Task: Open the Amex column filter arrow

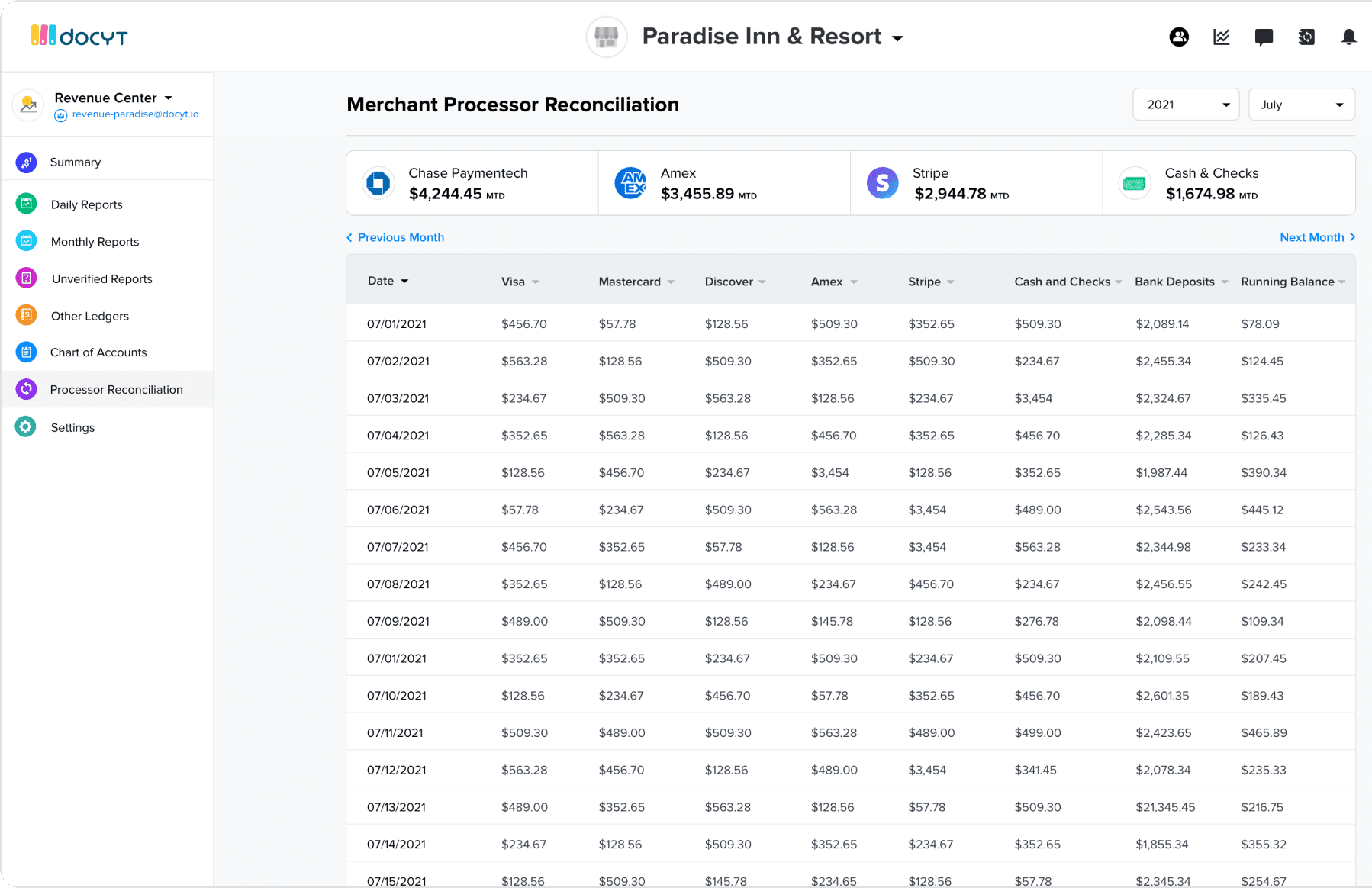Action: [x=854, y=282]
